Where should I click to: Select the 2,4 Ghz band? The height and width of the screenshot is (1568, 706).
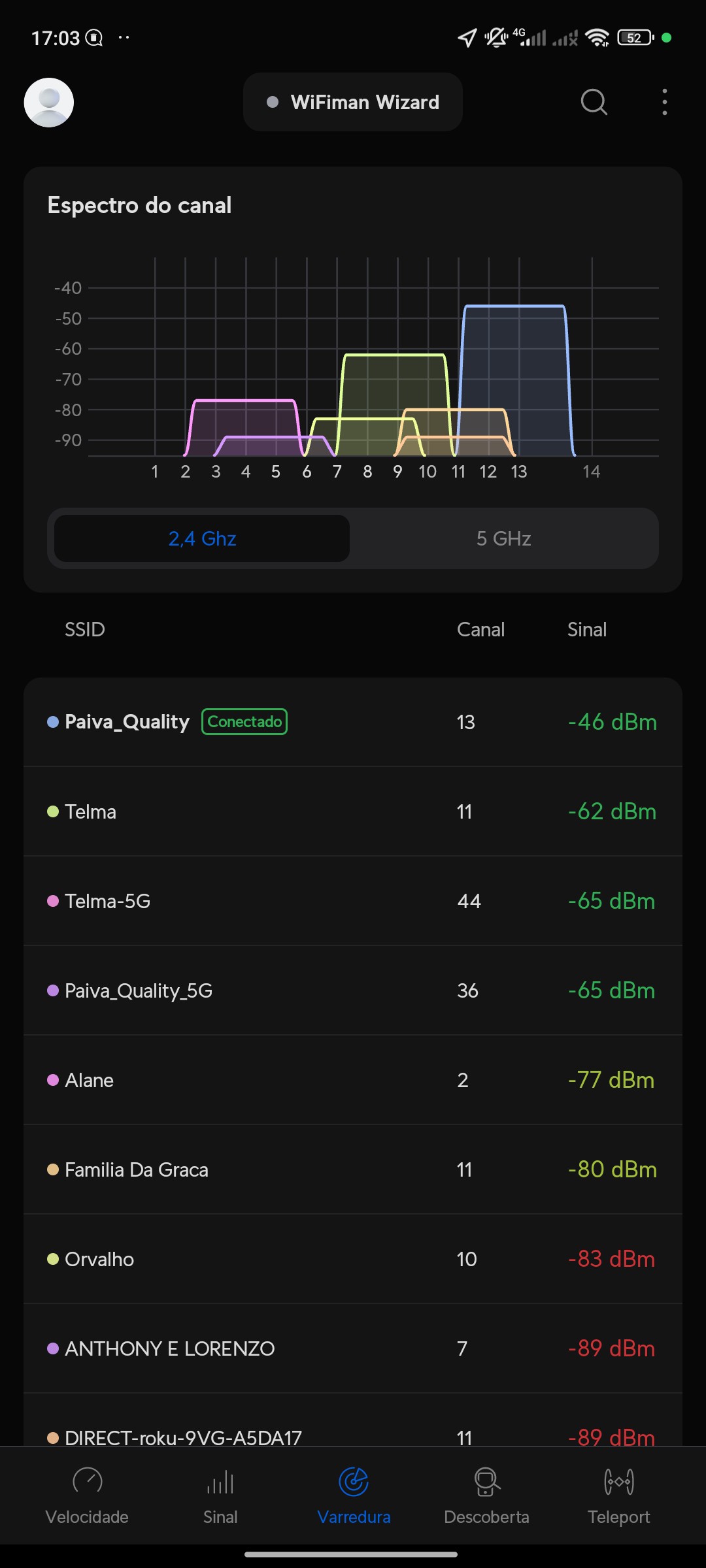202,538
